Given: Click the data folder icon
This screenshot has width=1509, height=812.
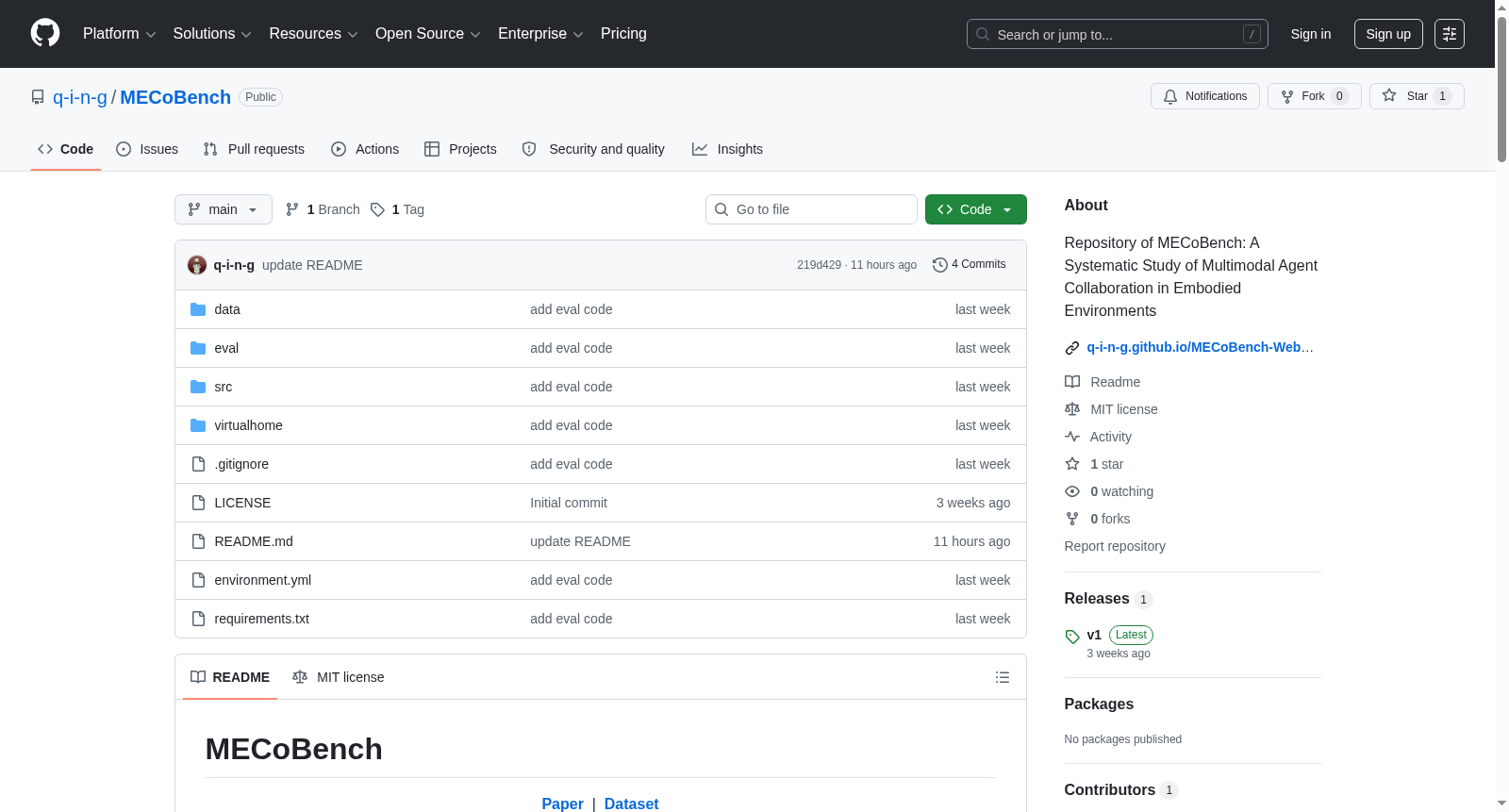Looking at the screenshot, I should (198, 309).
